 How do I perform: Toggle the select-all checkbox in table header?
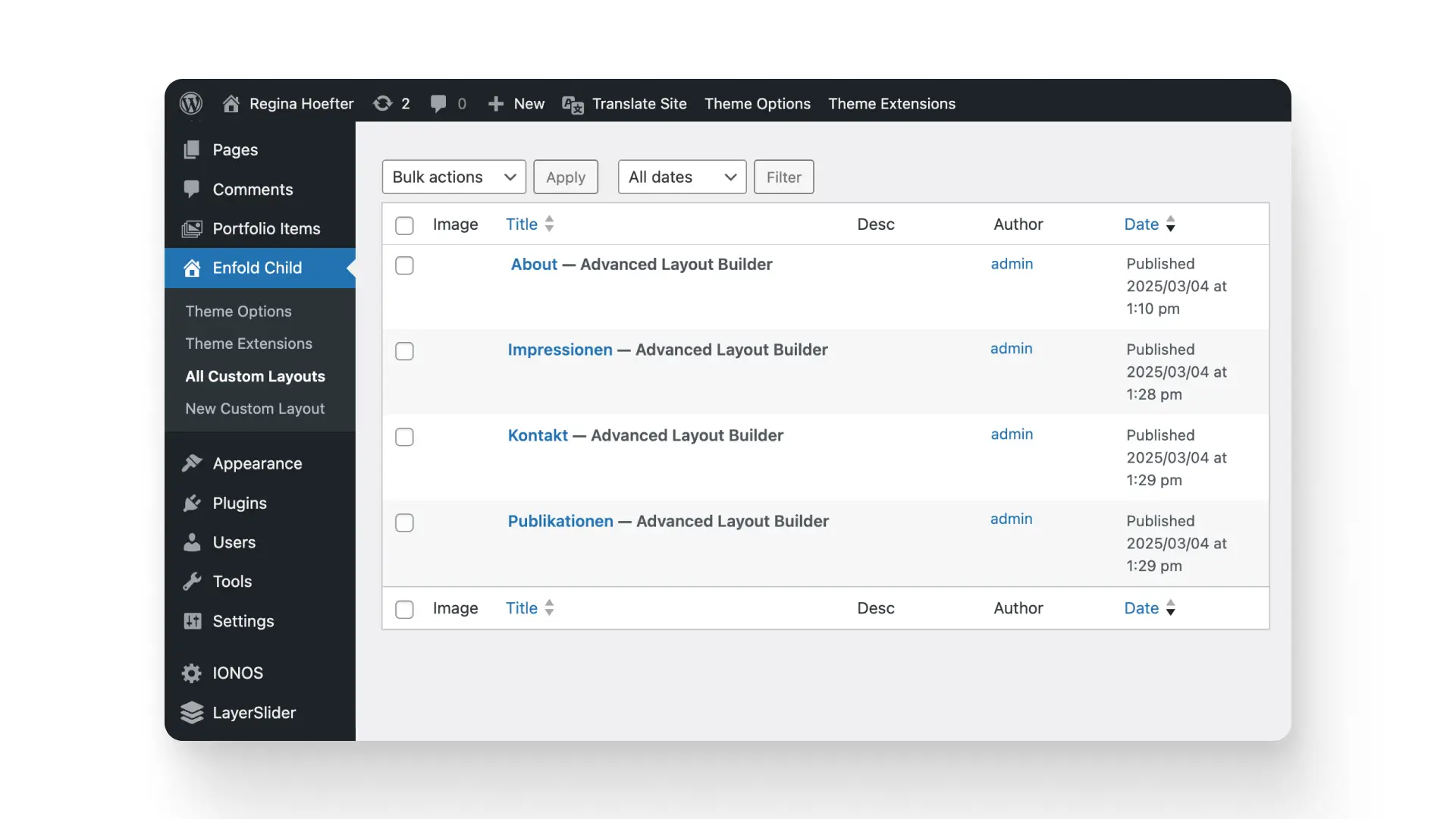coord(404,225)
